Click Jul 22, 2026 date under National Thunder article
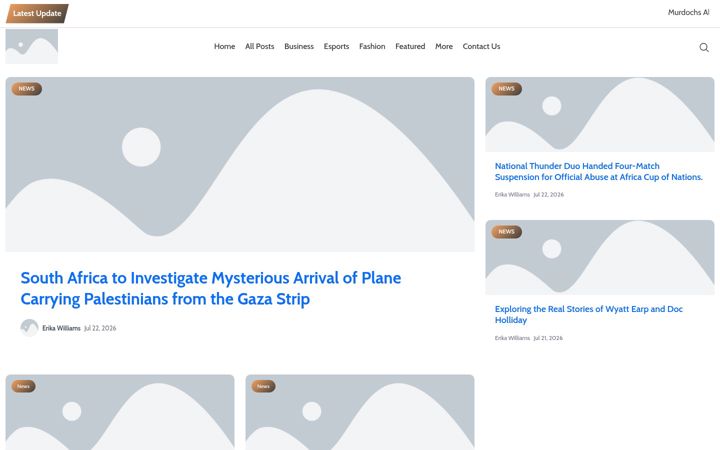 pyautogui.click(x=548, y=195)
